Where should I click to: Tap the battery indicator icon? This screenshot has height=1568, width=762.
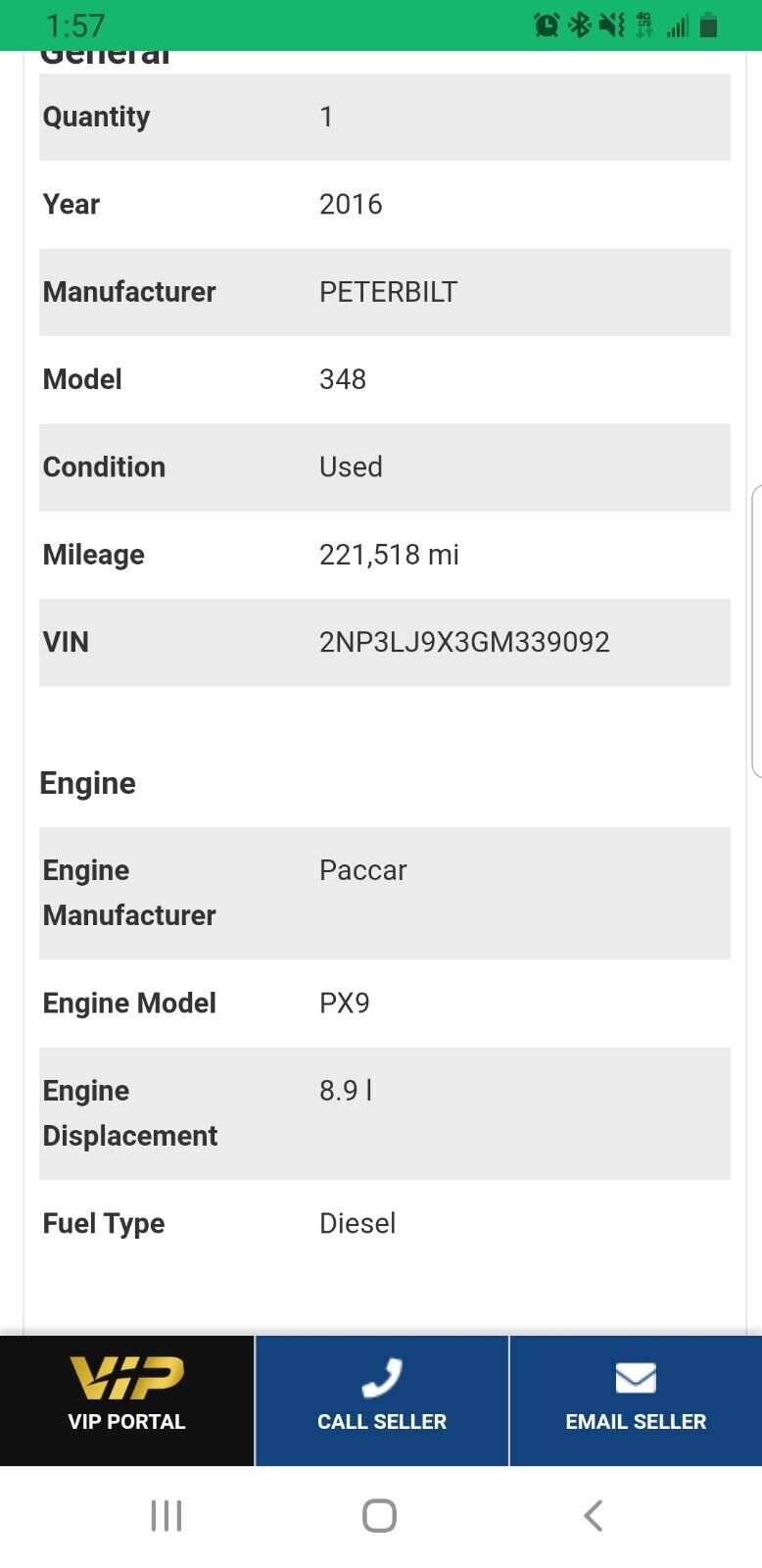tap(709, 24)
